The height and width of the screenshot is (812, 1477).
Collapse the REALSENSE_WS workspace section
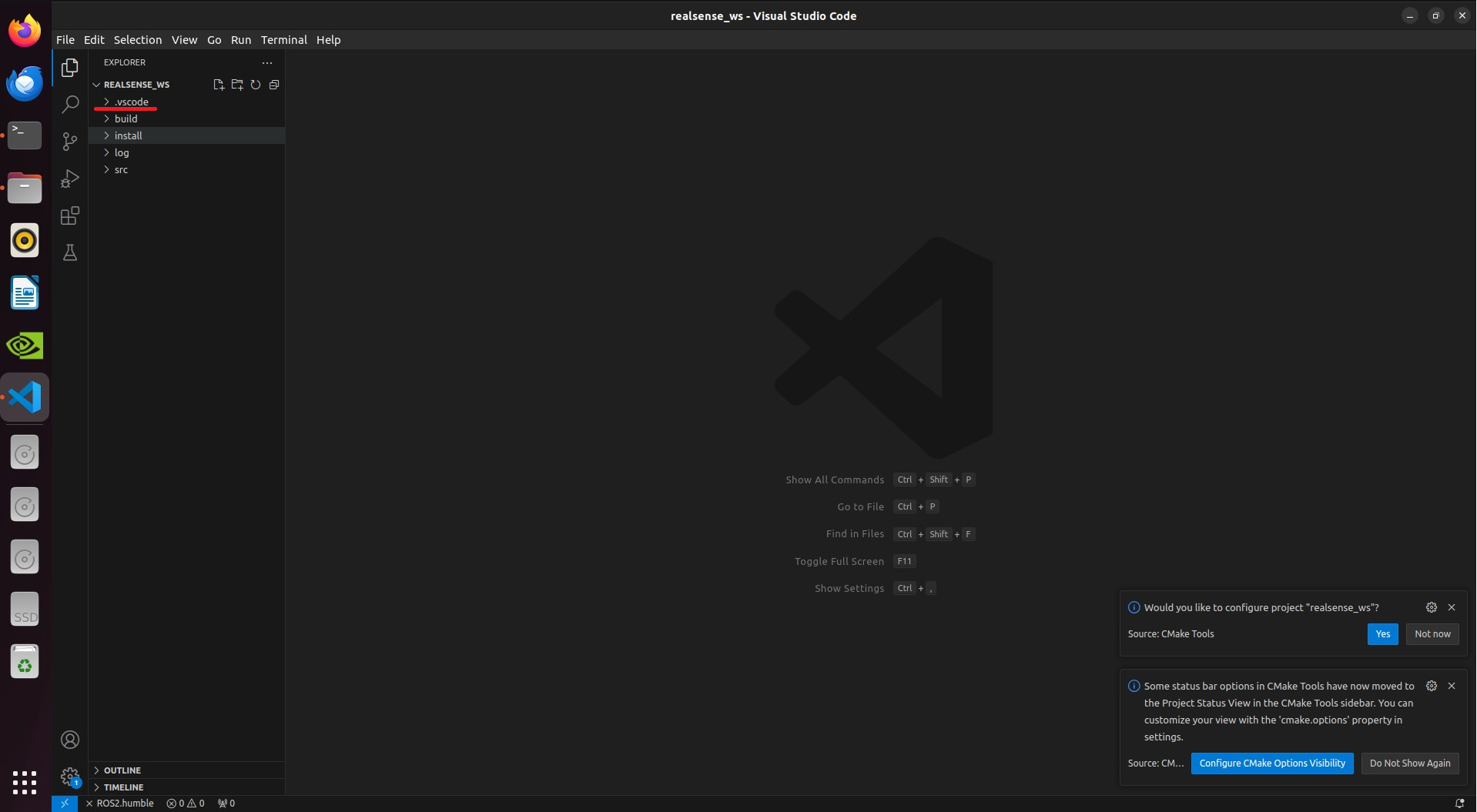[137, 85]
